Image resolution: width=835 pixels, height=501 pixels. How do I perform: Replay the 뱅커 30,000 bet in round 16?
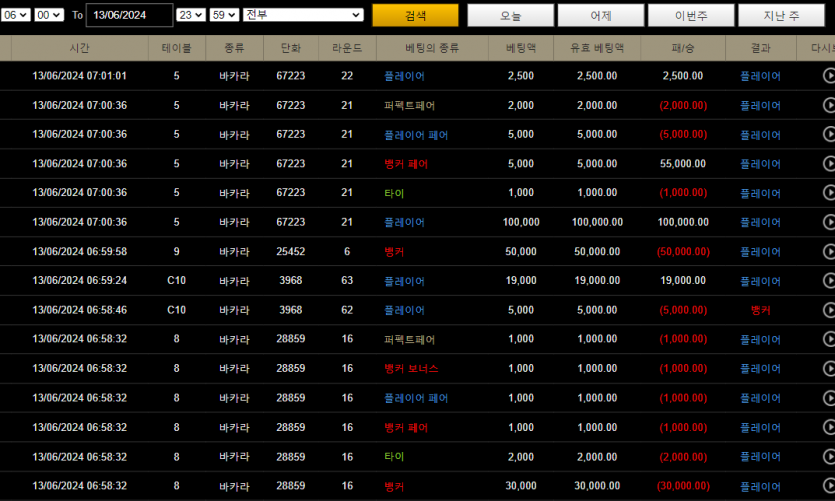[829, 486]
